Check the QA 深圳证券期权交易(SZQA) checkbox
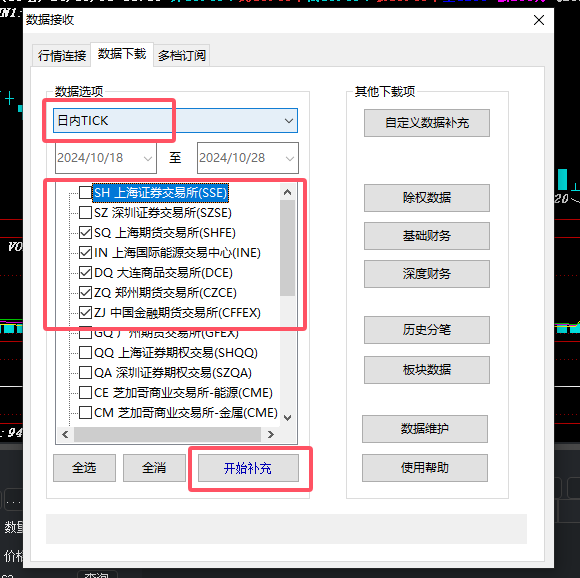Image resolution: width=580 pixels, height=578 pixels. (x=85, y=372)
